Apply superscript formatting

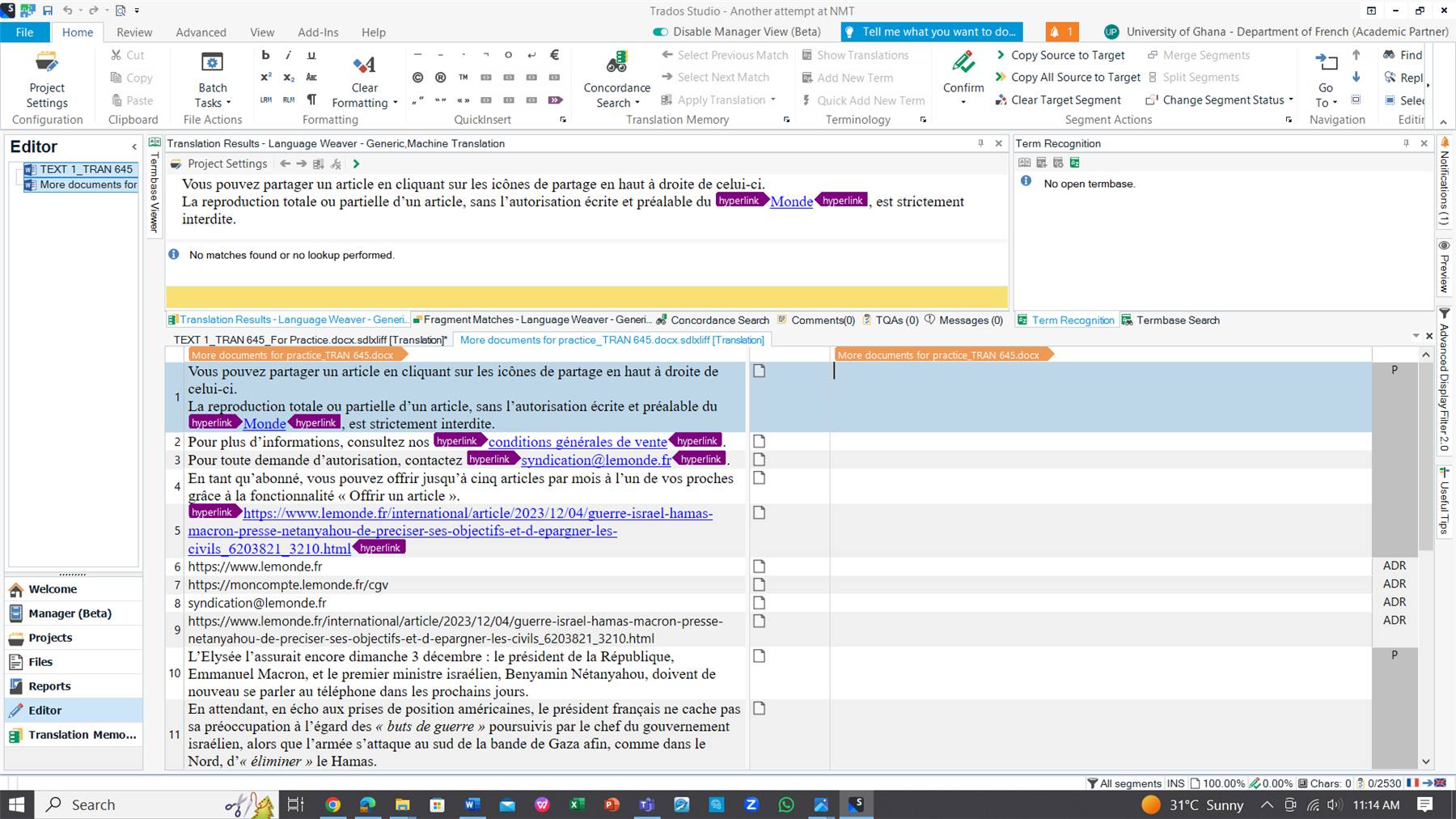265,78
